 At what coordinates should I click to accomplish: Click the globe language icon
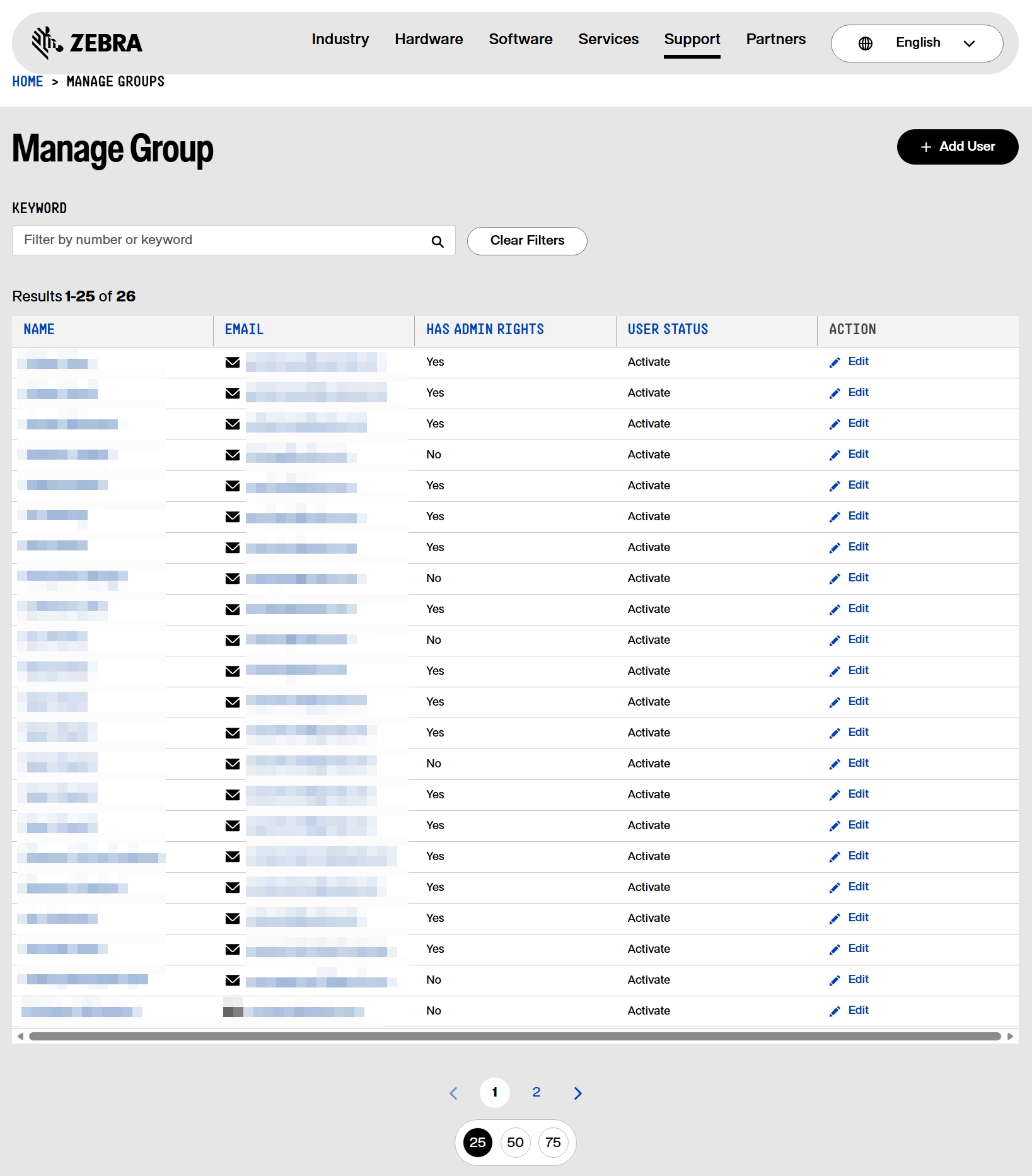pyautogui.click(x=866, y=43)
